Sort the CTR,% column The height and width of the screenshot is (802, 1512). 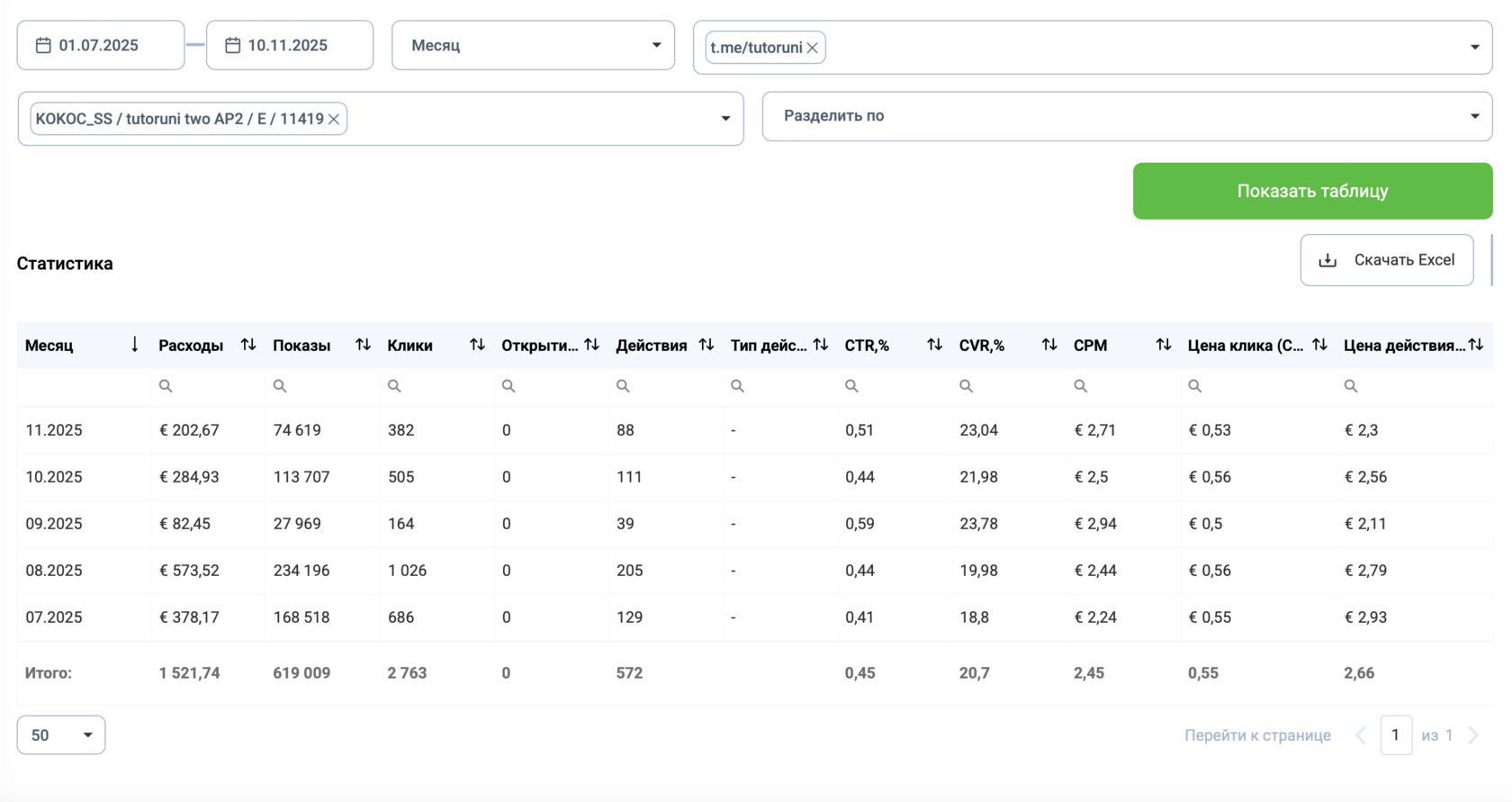pyautogui.click(x=934, y=345)
